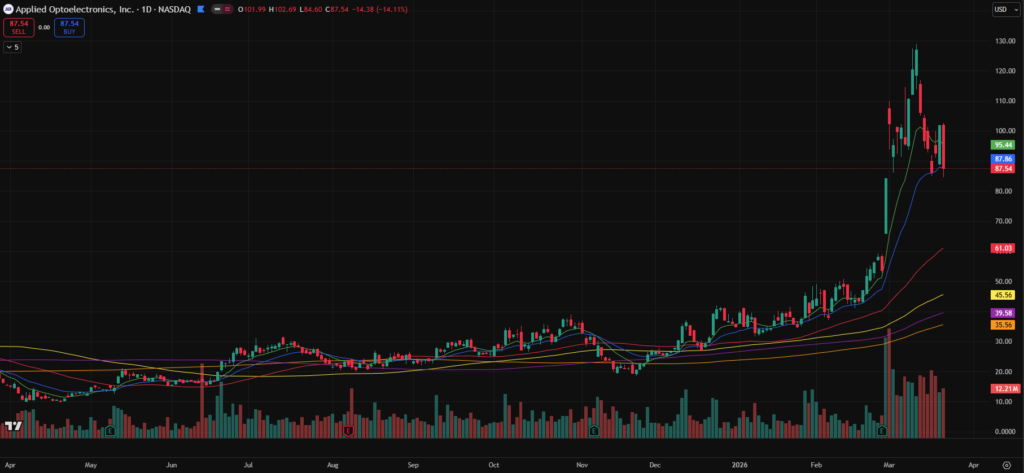The height and width of the screenshot is (473, 1024).
Task: Click the BUY 87.54 button
Action: tap(69, 27)
